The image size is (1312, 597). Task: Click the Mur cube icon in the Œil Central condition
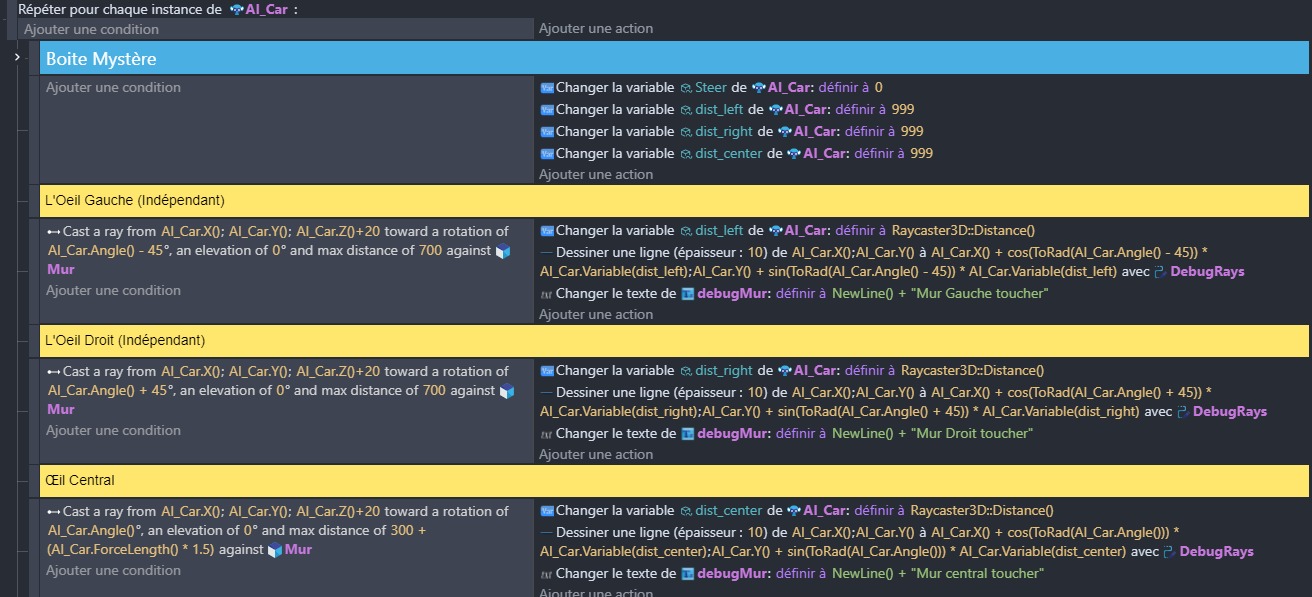click(x=274, y=550)
